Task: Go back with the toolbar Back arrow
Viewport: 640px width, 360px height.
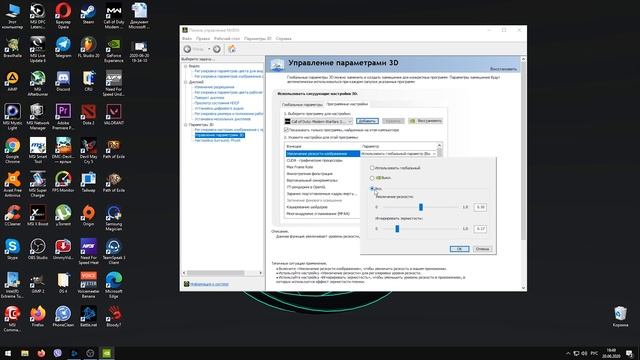Action: point(187,49)
